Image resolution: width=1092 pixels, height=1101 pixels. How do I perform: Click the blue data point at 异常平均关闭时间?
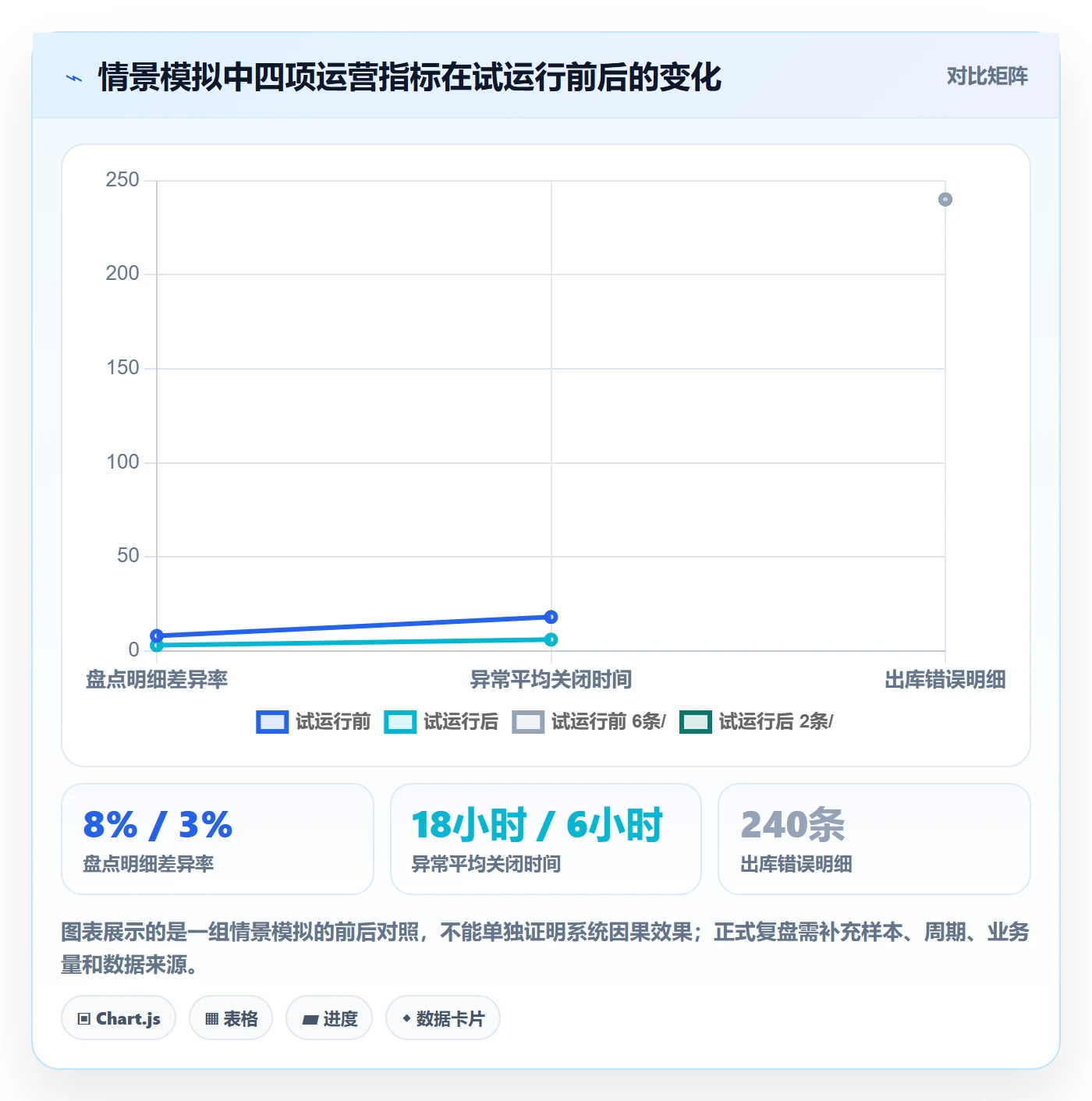click(x=551, y=617)
